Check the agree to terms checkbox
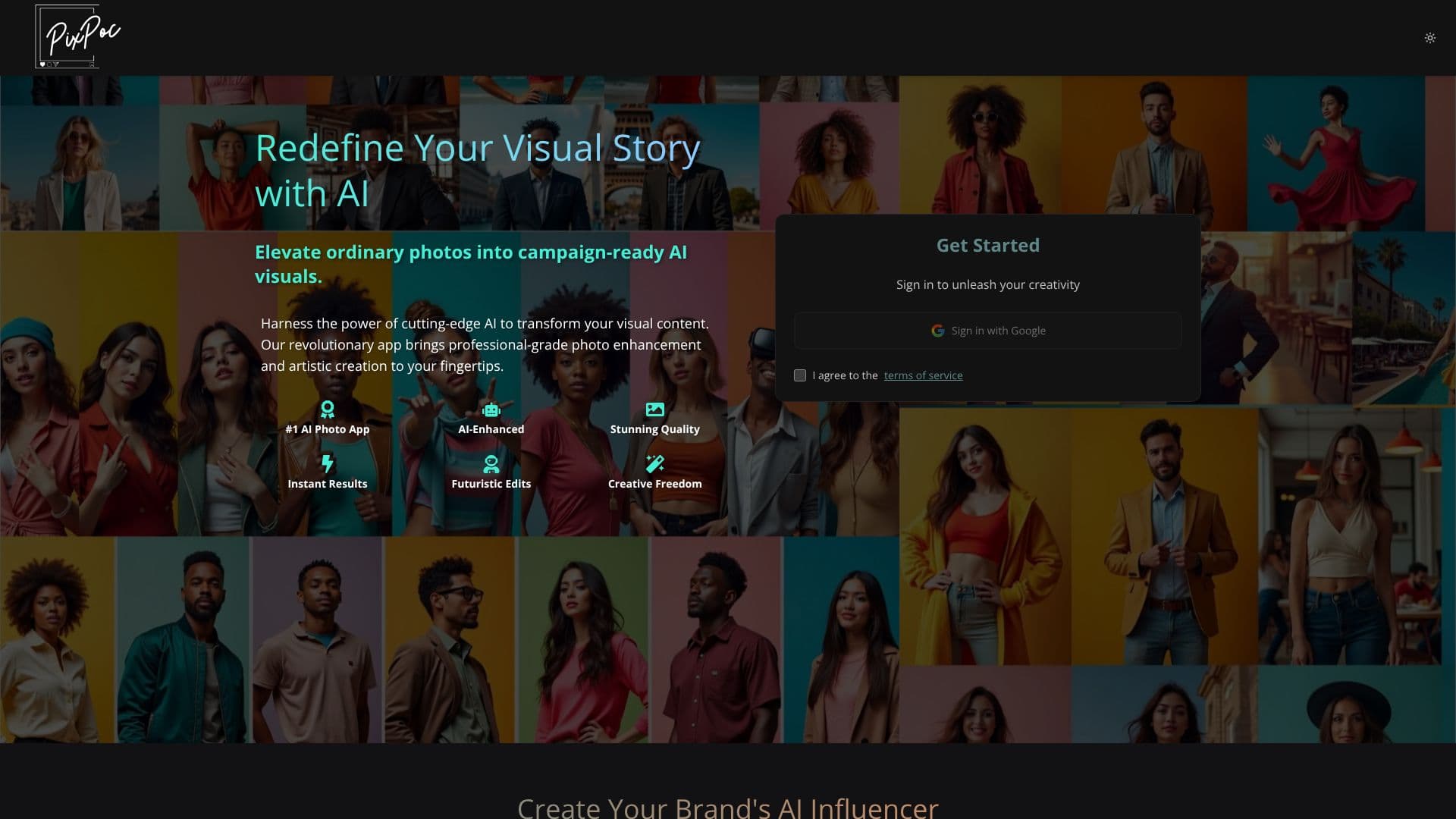 [800, 375]
